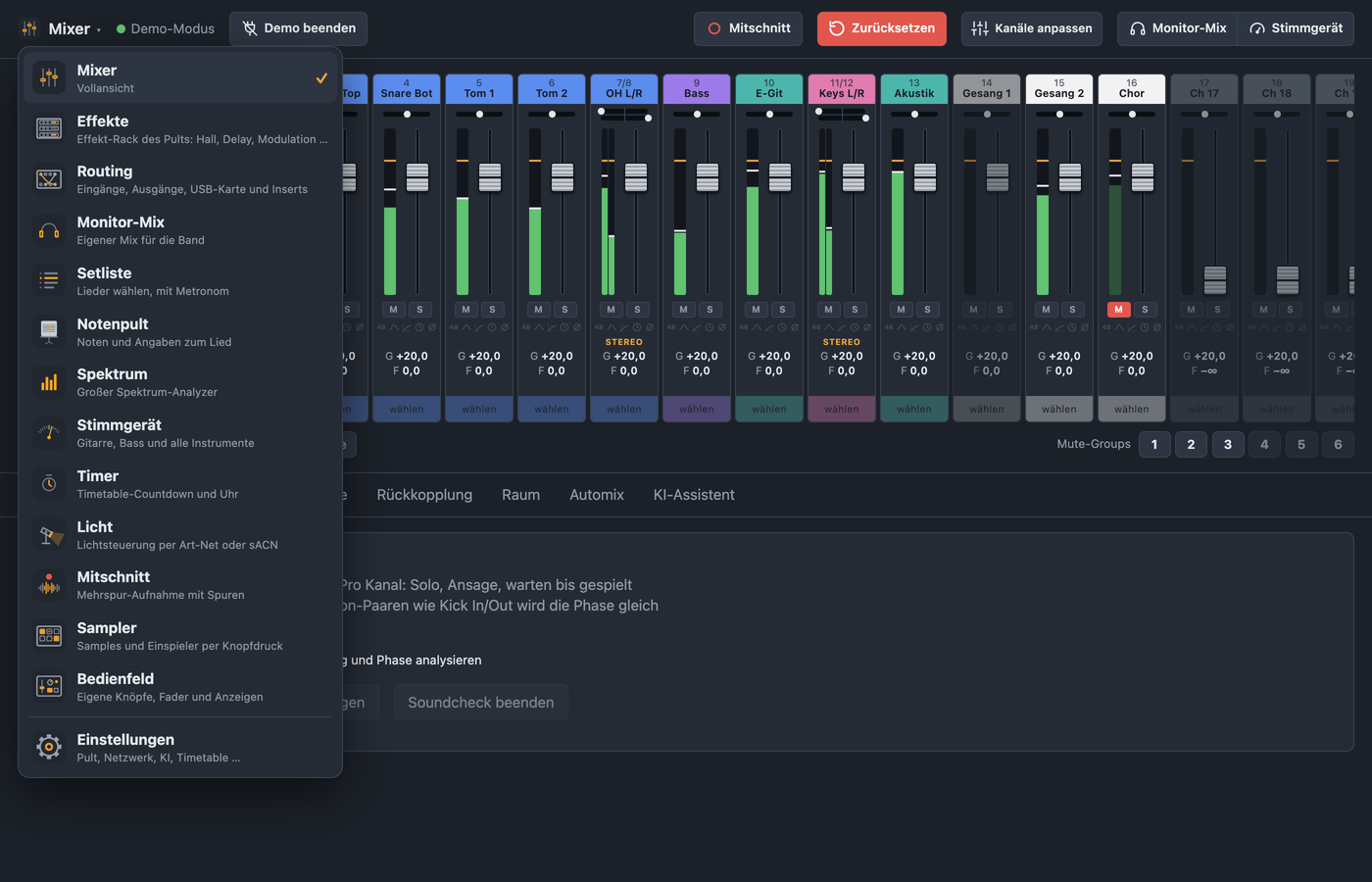Solo the Gesang 2 channel
This screenshot has width=1372, height=882.
tap(1072, 310)
